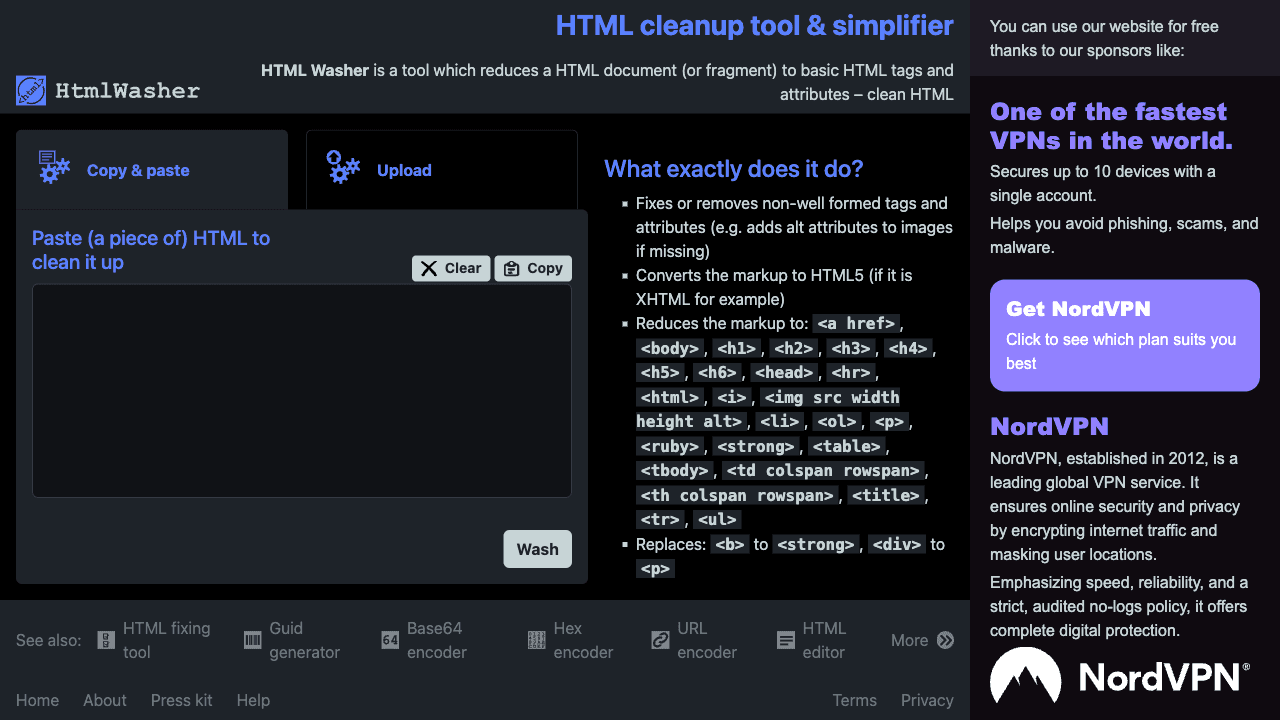
Task: Click the X icon on the Clear button
Action: pos(428,268)
